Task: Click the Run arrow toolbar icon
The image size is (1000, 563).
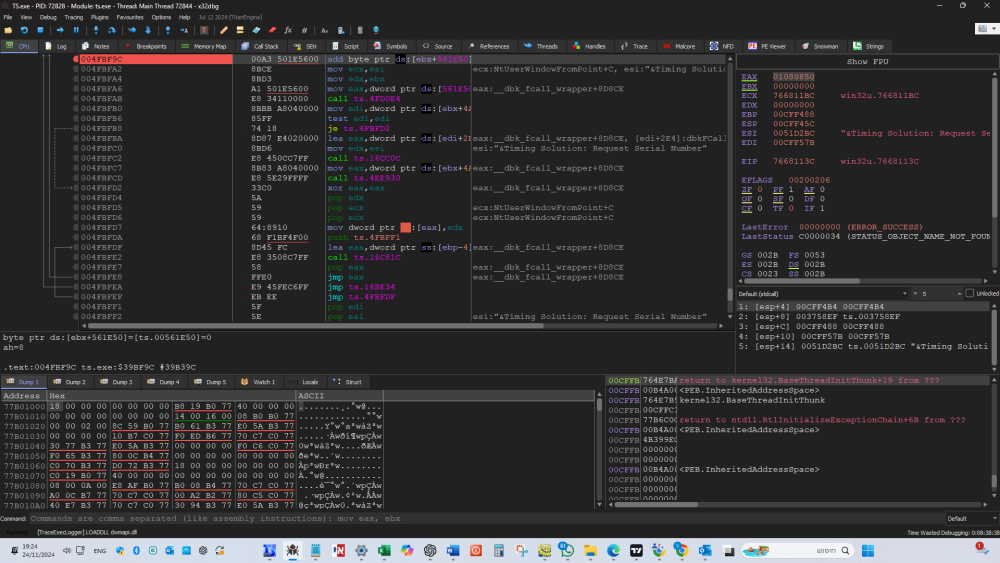Action: coord(59,31)
